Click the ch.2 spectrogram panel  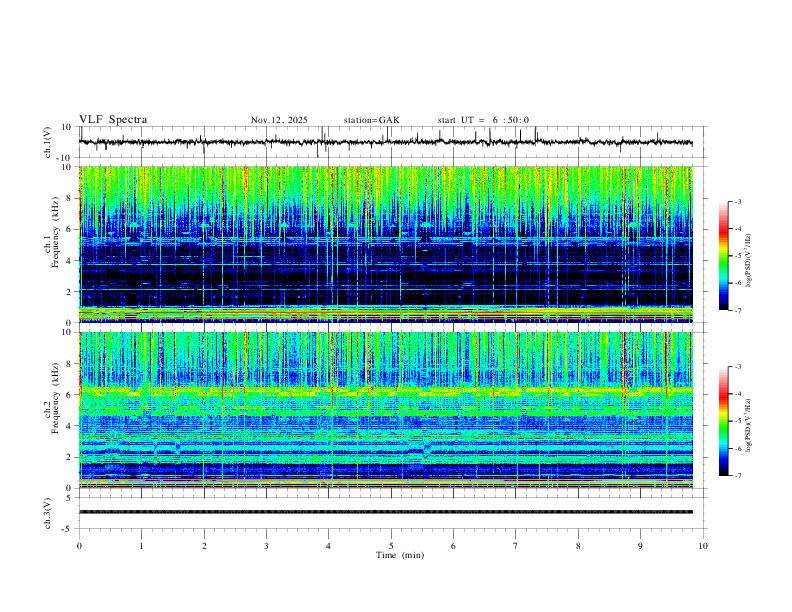(386, 410)
